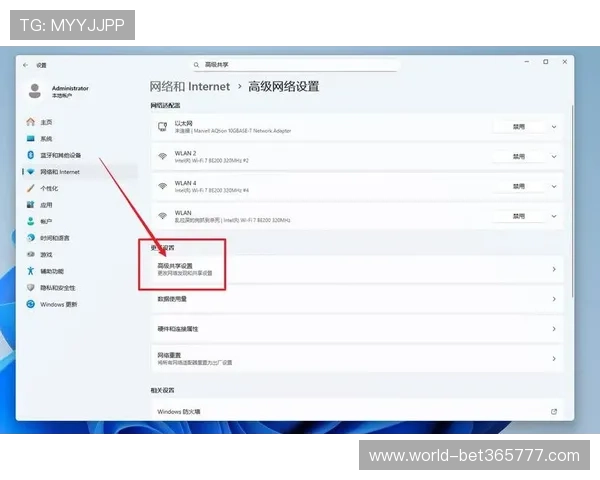Click the 系统 monitor icon in sidebar
Viewport: 600px width, 480px height.
(31, 139)
